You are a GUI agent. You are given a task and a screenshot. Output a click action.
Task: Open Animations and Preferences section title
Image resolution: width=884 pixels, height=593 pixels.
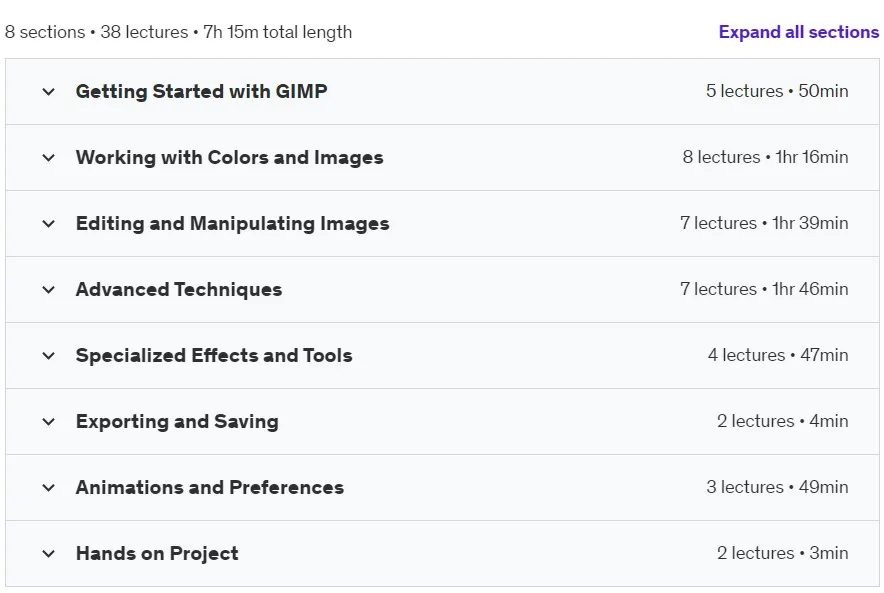(210, 487)
